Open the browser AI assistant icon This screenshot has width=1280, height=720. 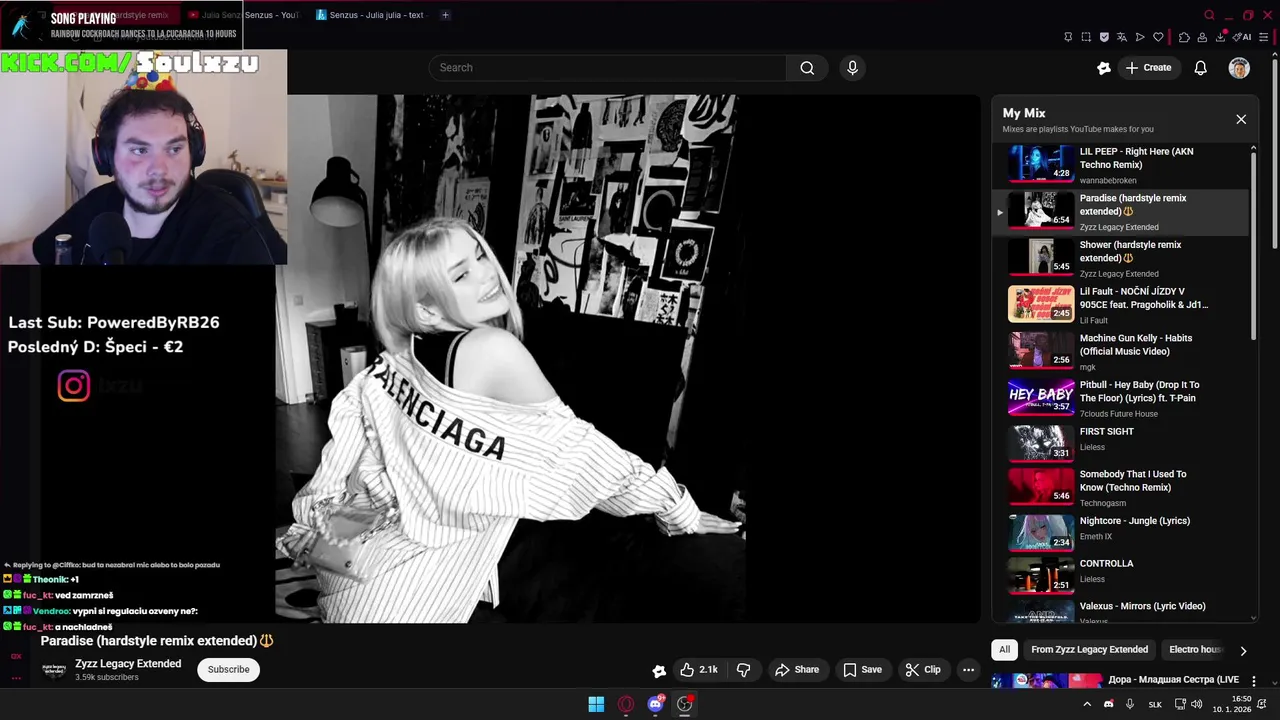pyautogui.click(x=1243, y=37)
